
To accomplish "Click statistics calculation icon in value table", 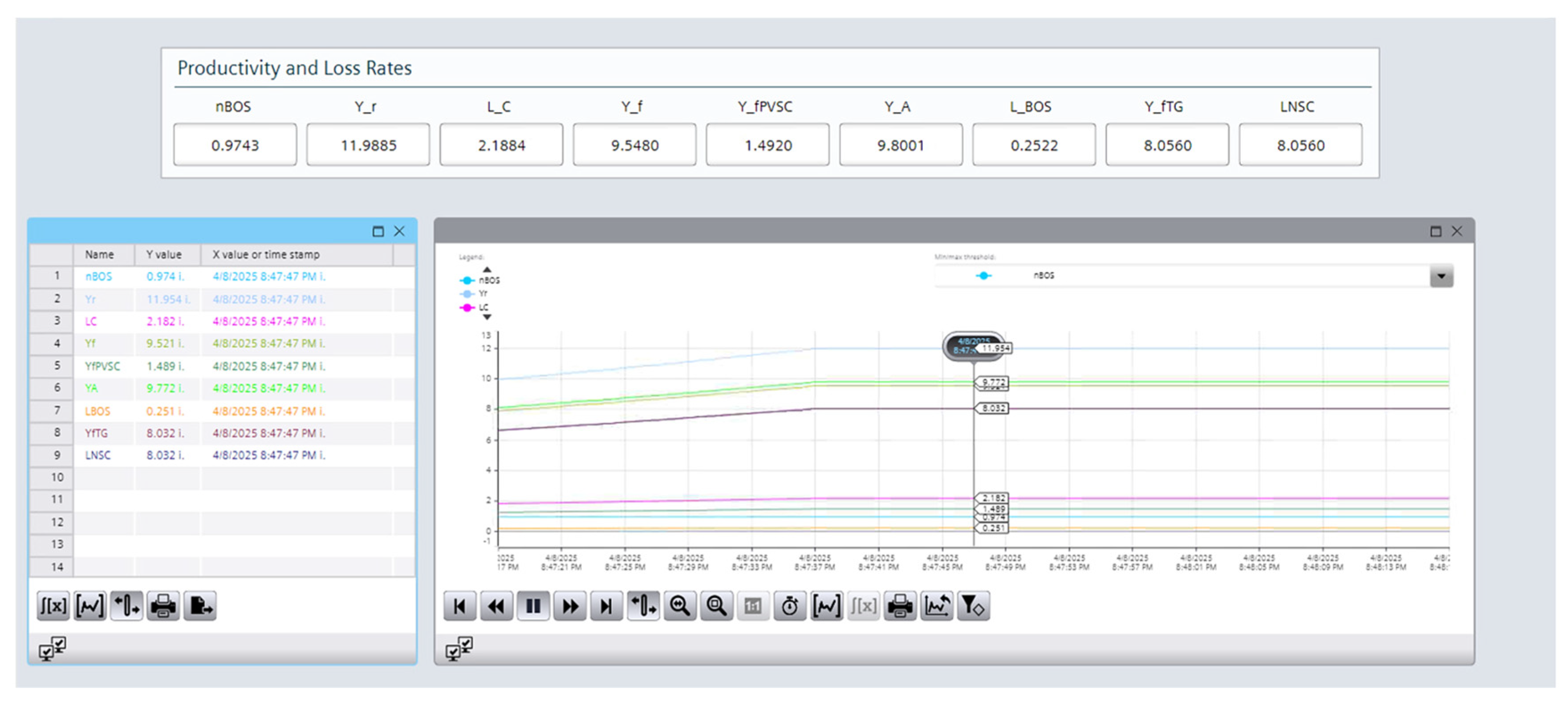I will [x=53, y=606].
